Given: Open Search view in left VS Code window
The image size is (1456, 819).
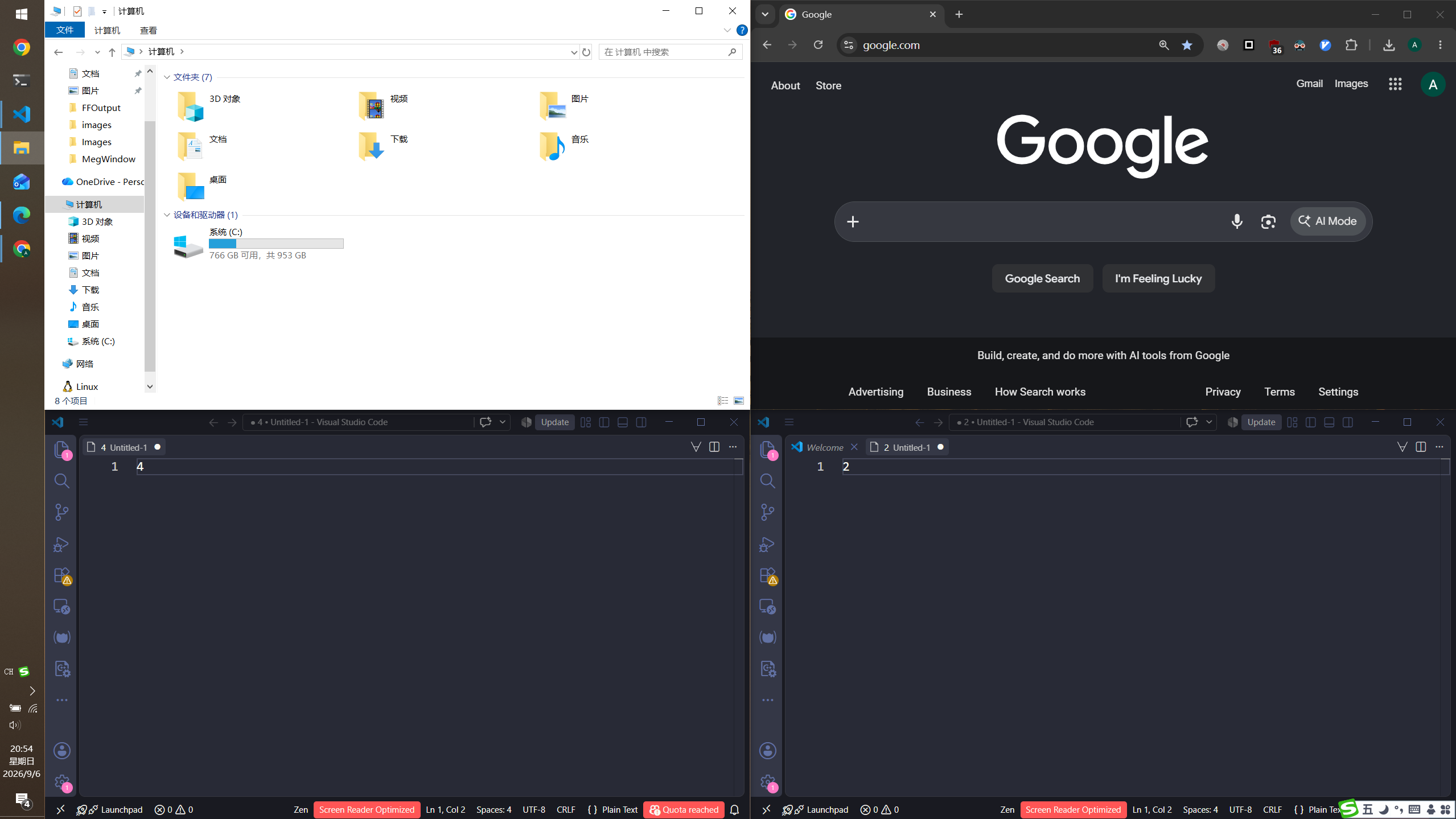Looking at the screenshot, I should coord(61,481).
